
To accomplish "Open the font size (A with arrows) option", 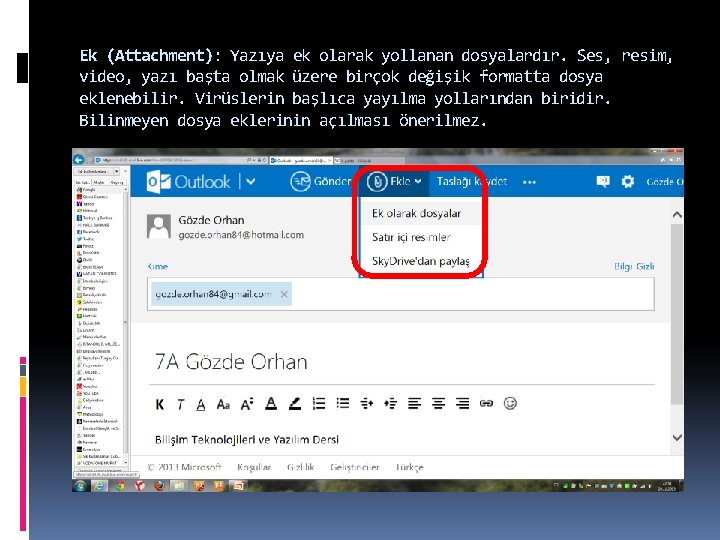I will tap(247, 404).
